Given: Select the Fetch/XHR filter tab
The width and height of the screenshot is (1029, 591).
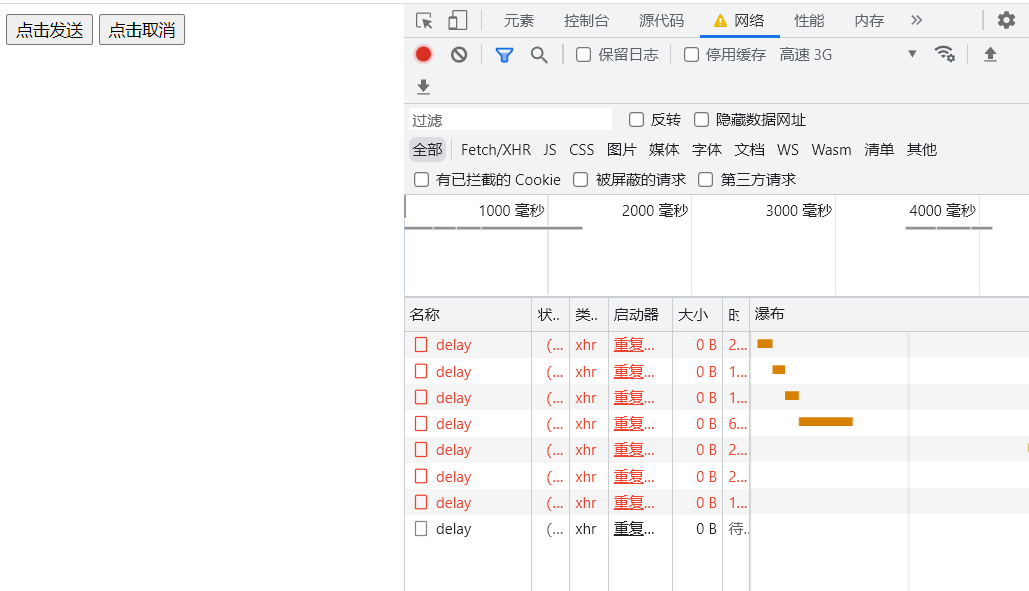Looking at the screenshot, I should (x=495, y=149).
